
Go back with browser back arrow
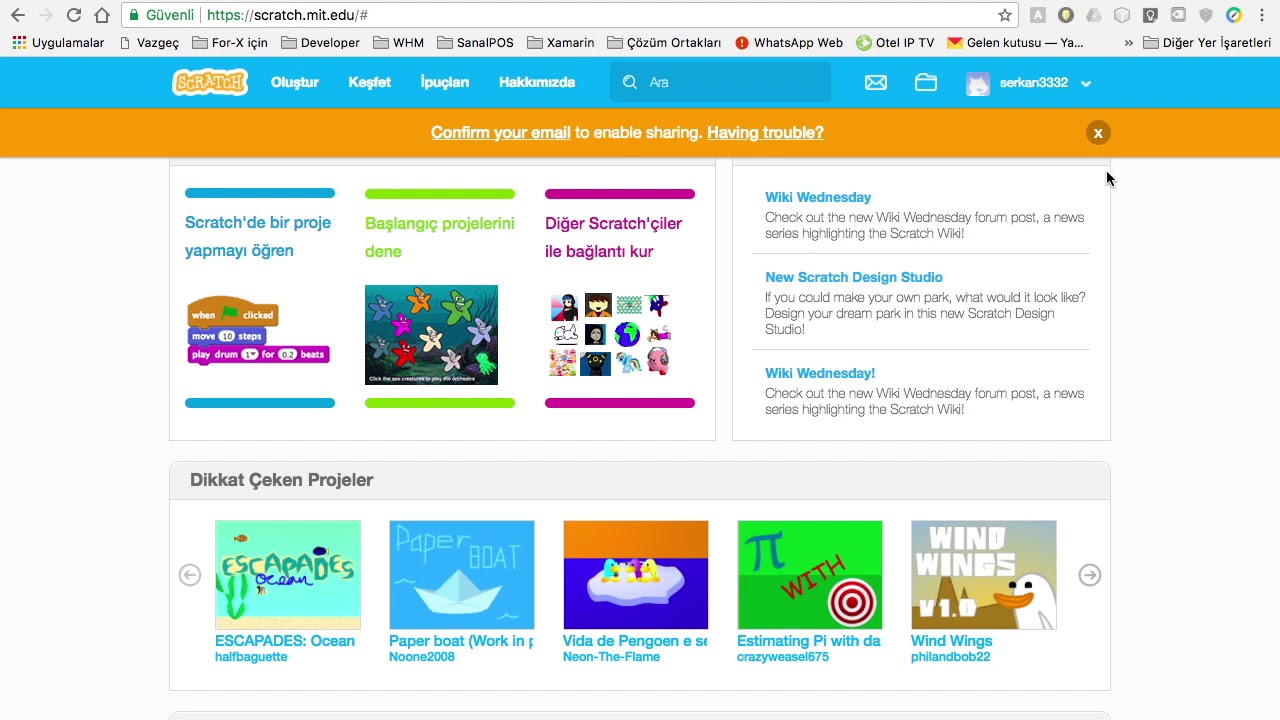pyautogui.click(x=17, y=15)
